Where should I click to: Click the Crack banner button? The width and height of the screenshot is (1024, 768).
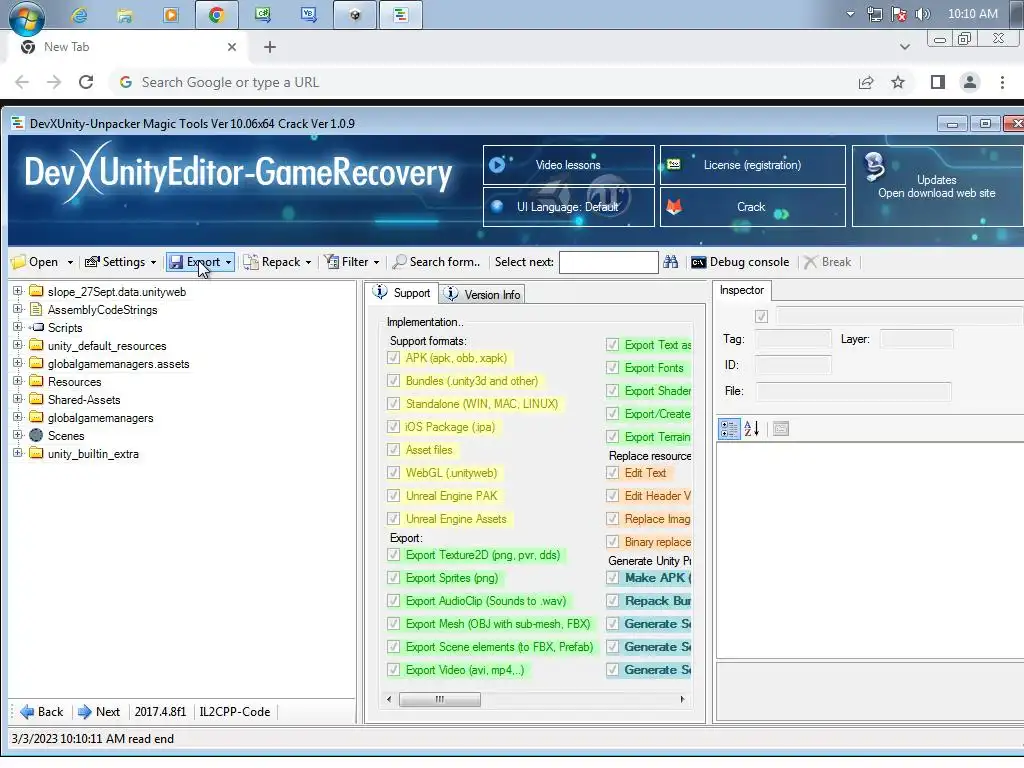pyautogui.click(x=752, y=207)
